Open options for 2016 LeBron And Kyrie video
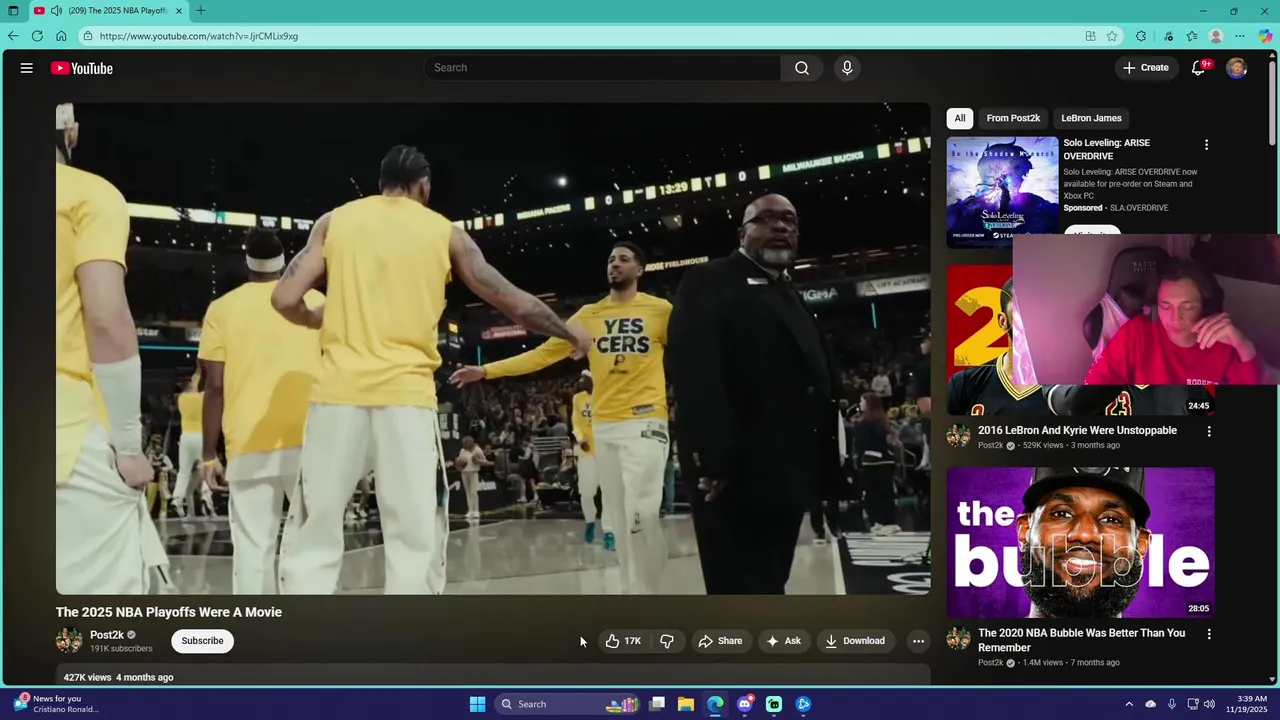 [x=1209, y=432]
